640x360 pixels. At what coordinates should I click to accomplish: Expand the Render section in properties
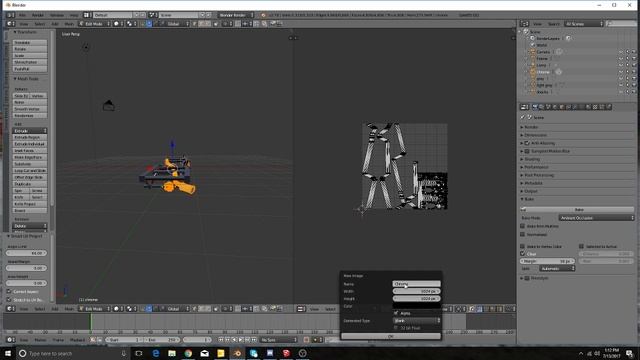[530, 127]
